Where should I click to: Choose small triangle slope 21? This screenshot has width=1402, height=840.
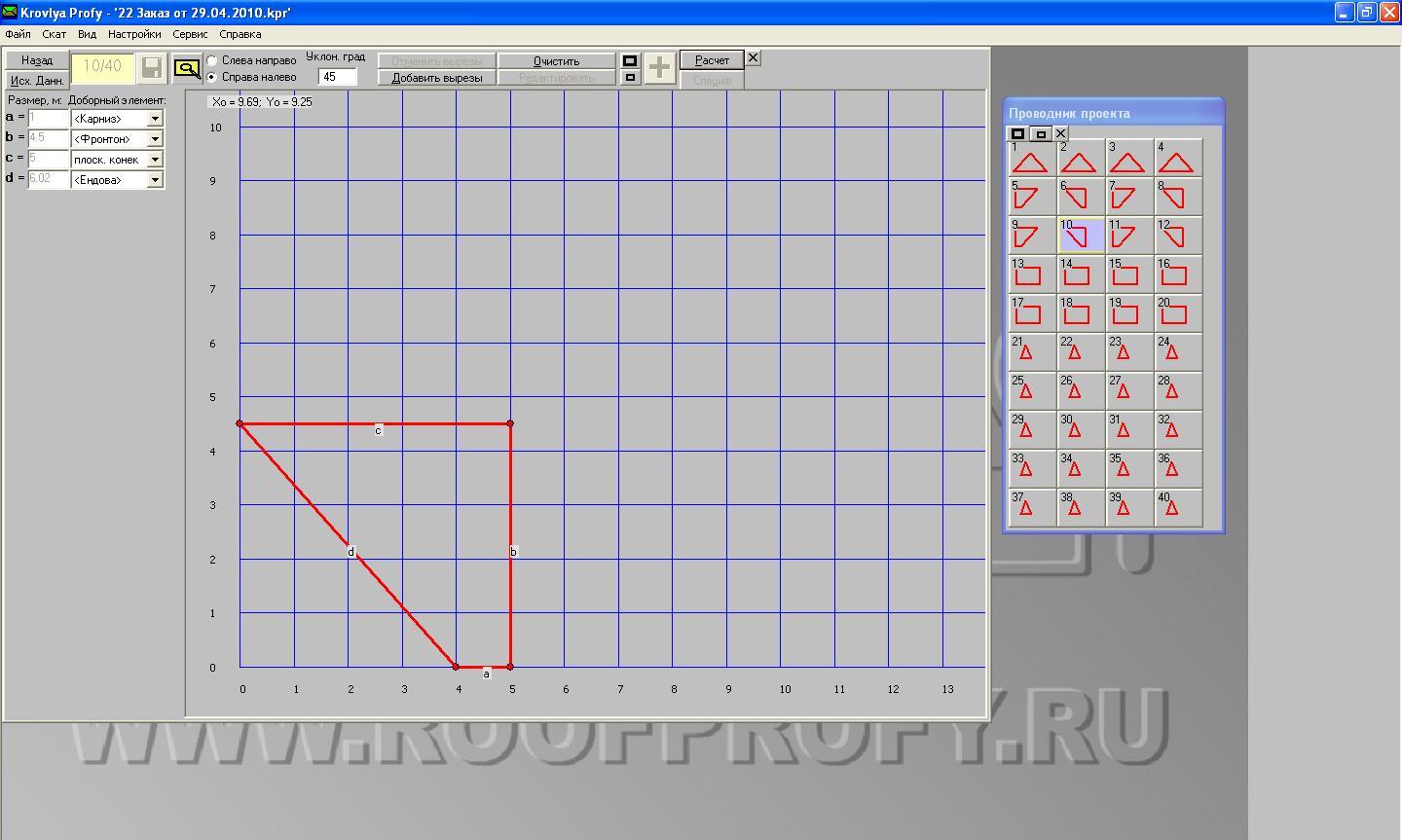point(1033,352)
